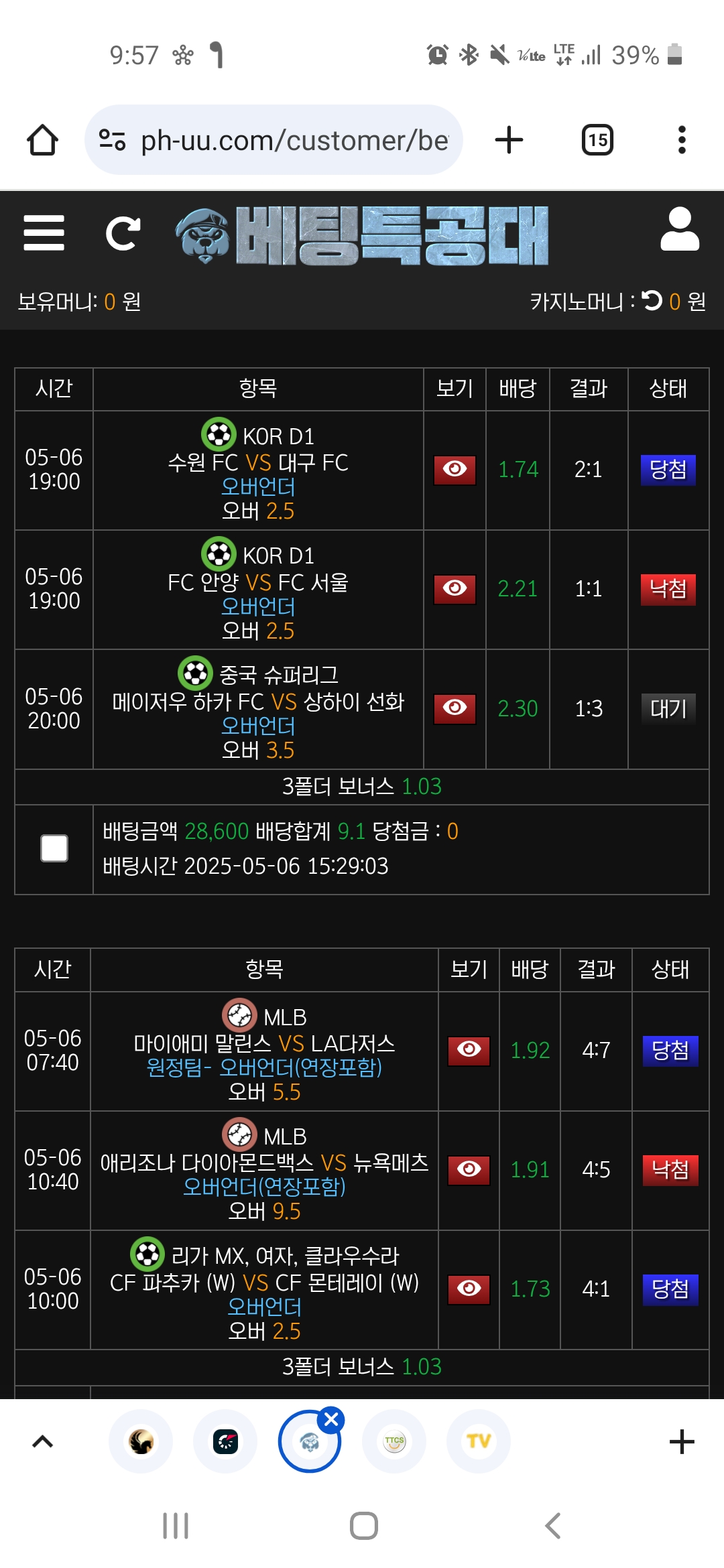Go to the browser home page
Image resolution: width=724 pixels, height=1568 pixels.
pyautogui.click(x=42, y=140)
